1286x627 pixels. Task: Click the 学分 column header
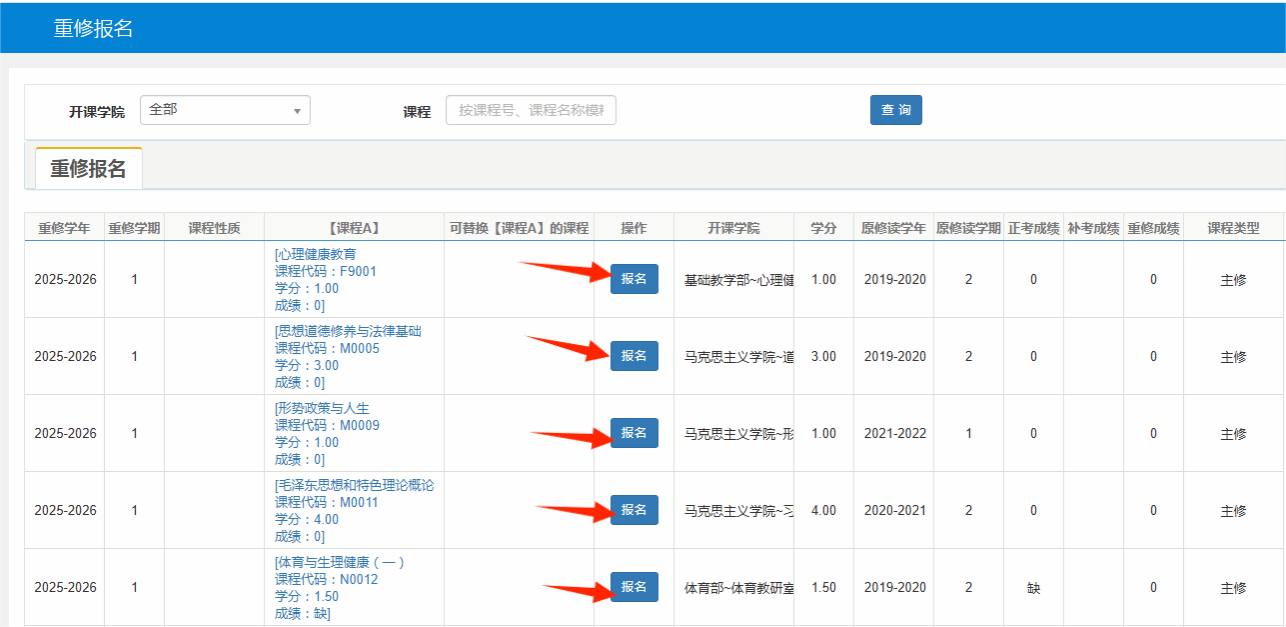823,228
